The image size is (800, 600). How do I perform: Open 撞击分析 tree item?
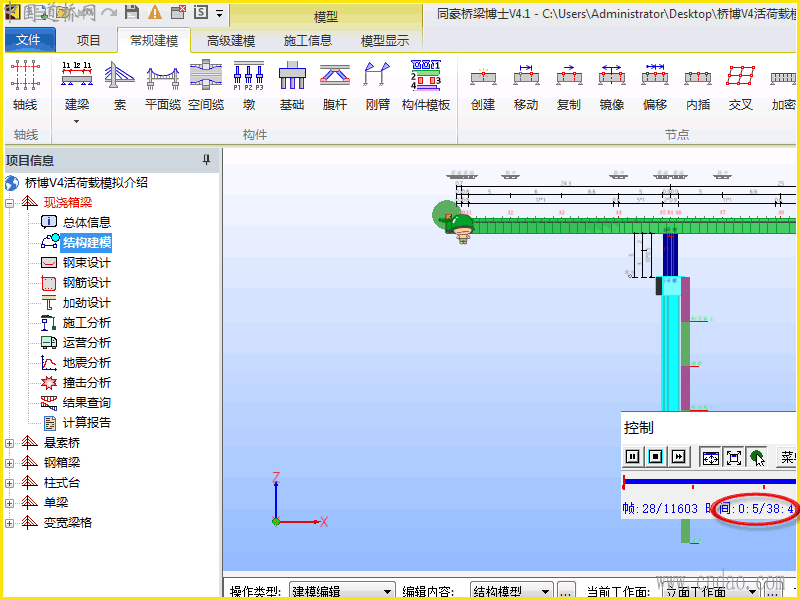point(86,383)
